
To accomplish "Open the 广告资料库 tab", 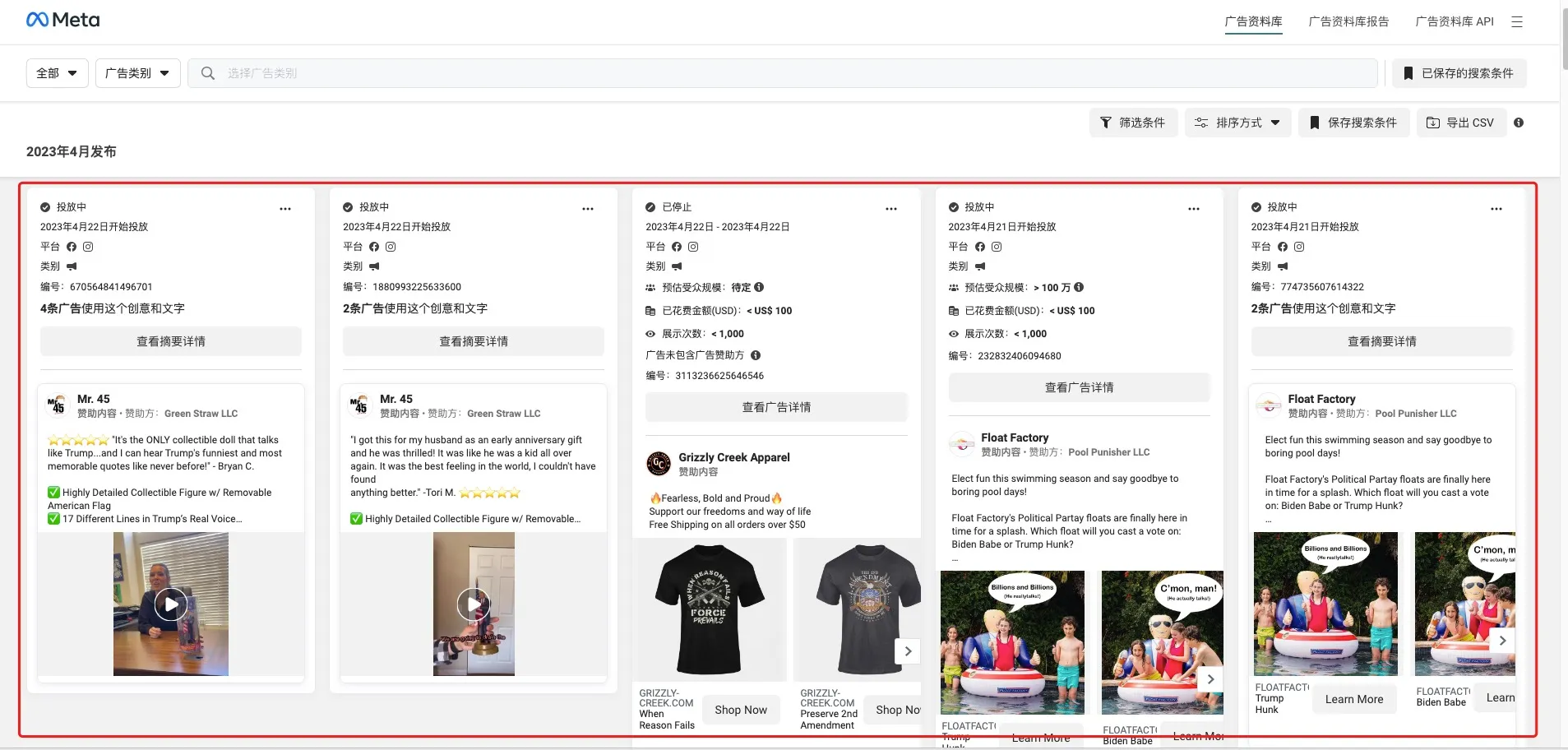I will pos(1253,21).
